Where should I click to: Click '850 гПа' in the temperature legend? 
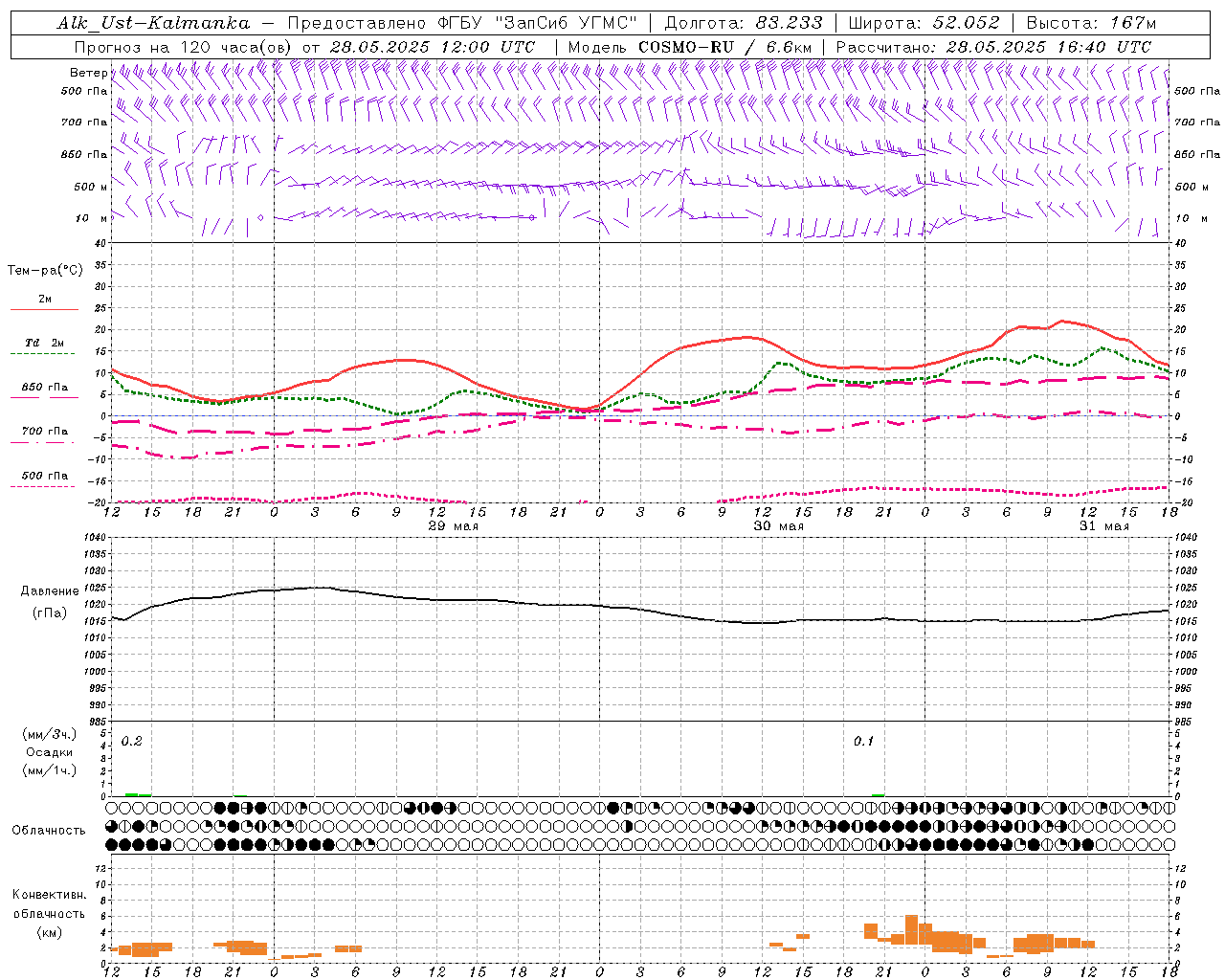[x=44, y=388]
